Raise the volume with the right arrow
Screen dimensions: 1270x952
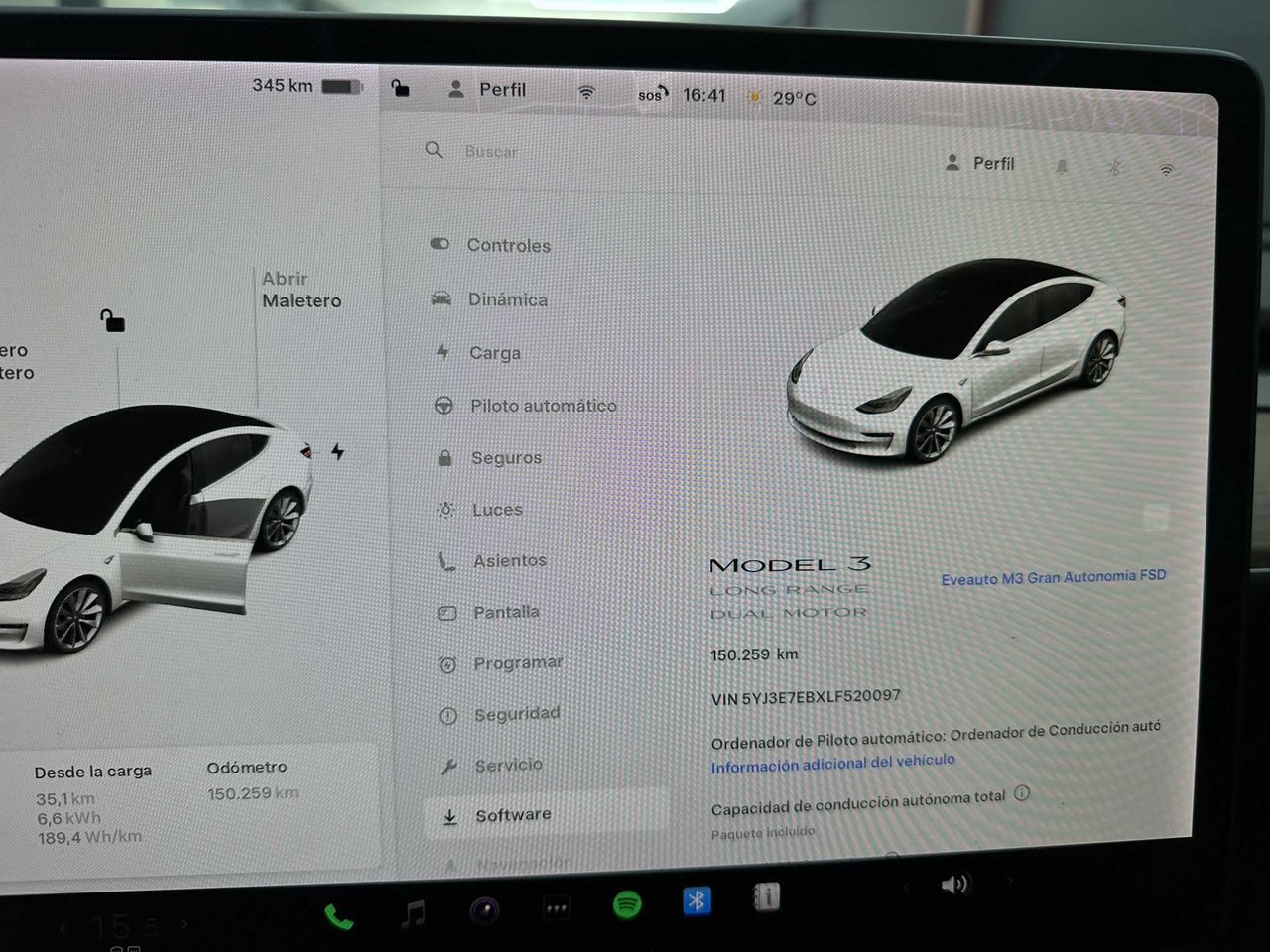[x=1009, y=881]
